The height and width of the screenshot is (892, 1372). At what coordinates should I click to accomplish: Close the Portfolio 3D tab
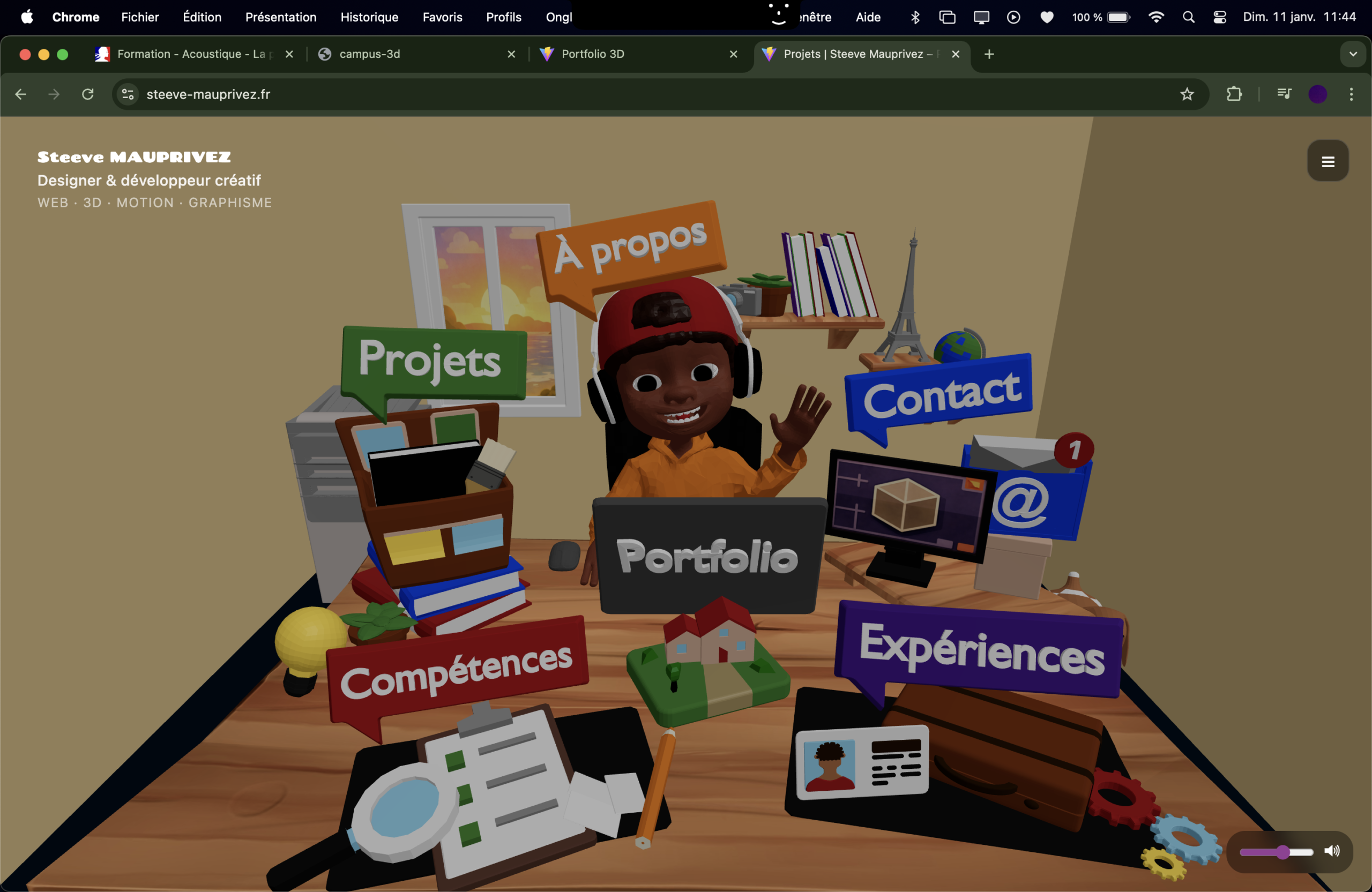tap(733, 54)
